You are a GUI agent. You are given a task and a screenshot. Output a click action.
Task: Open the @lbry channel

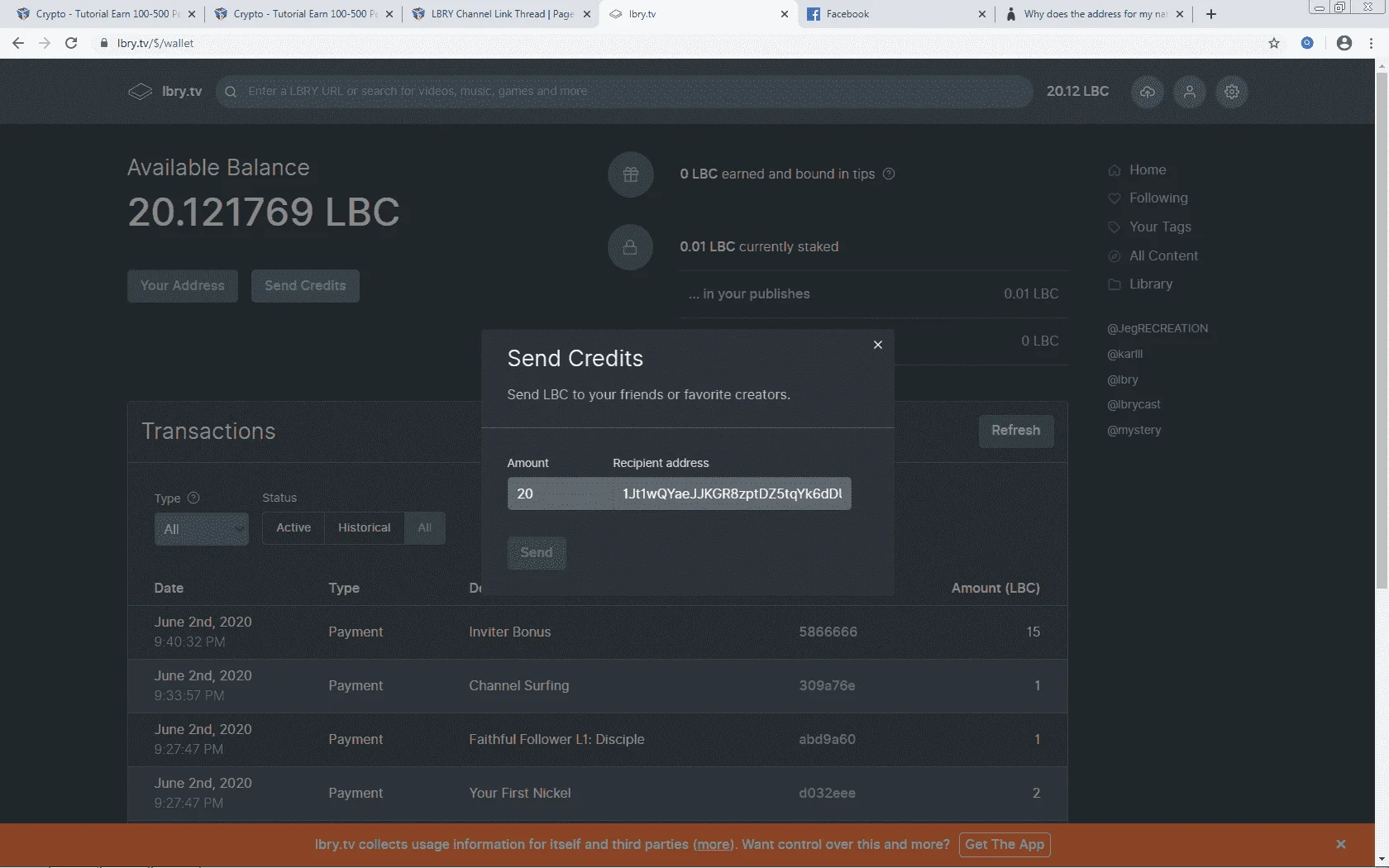pyautogui.click(x=1123, y=379)
